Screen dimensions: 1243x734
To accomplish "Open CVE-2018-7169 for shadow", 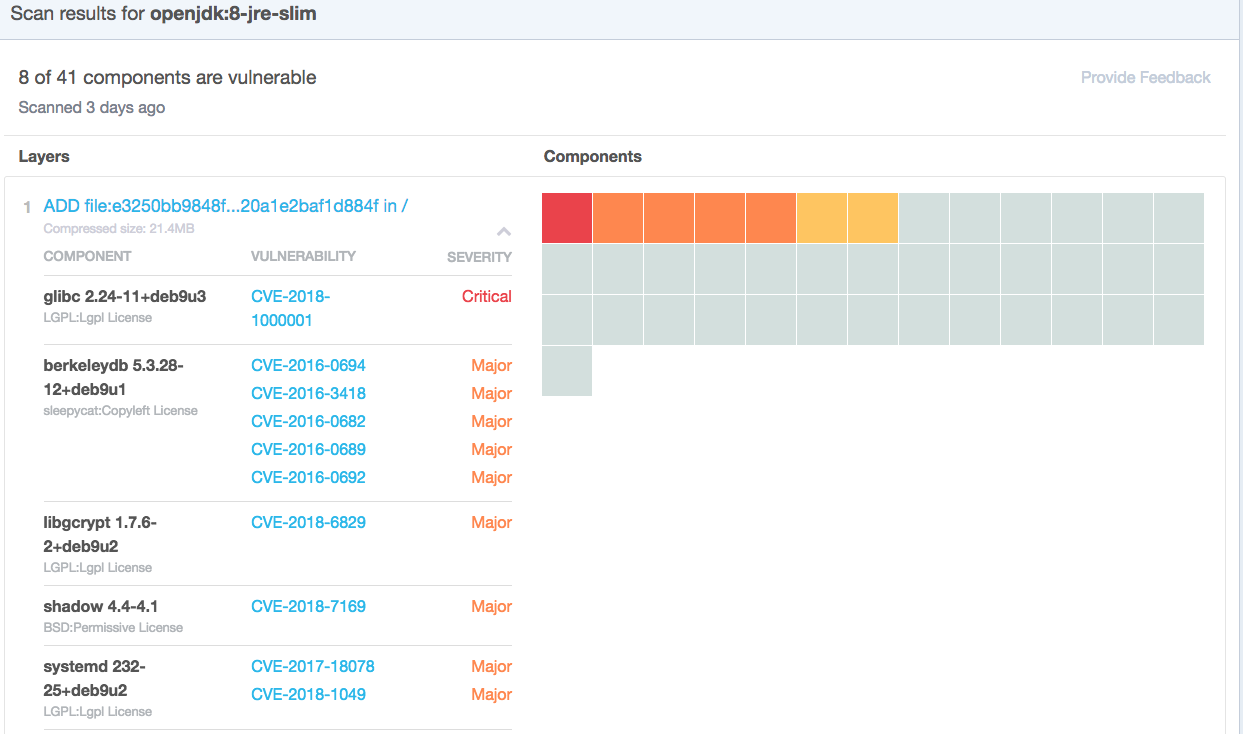I will (x=308, y=606).
